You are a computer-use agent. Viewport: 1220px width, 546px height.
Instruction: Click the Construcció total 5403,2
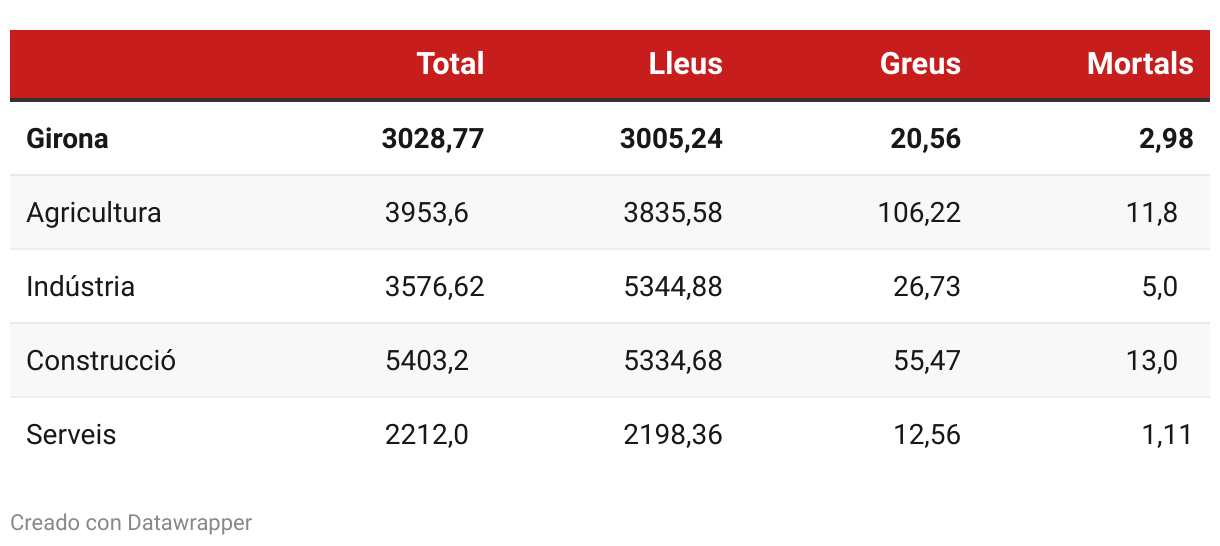(x=427, y=361)
